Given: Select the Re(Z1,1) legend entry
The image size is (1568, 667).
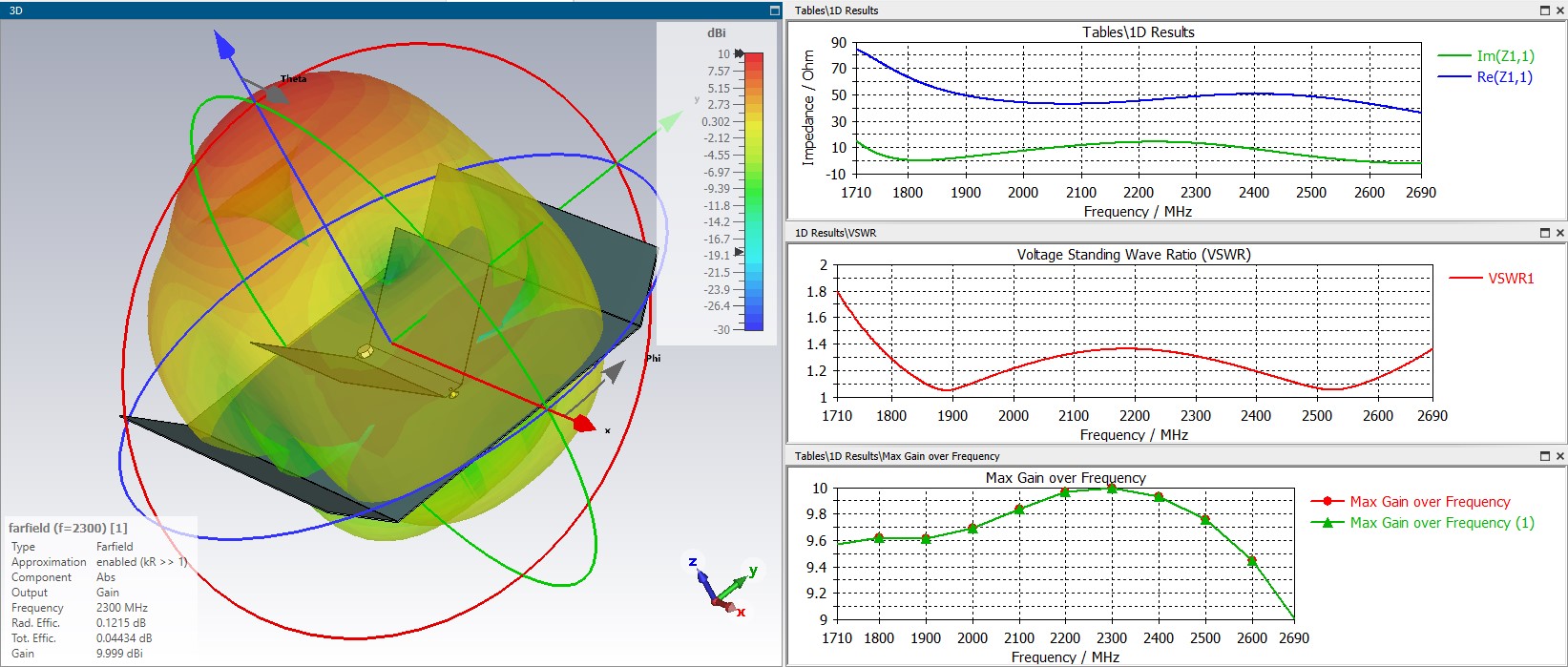Looking at the screenshot, I should pos(1485,77).
